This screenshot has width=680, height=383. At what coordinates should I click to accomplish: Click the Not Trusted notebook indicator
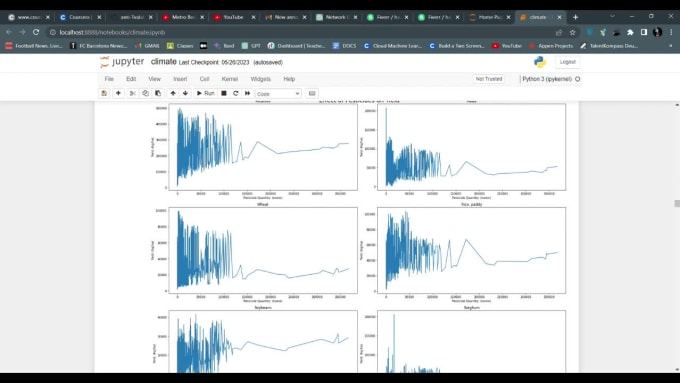pos(489,79)
